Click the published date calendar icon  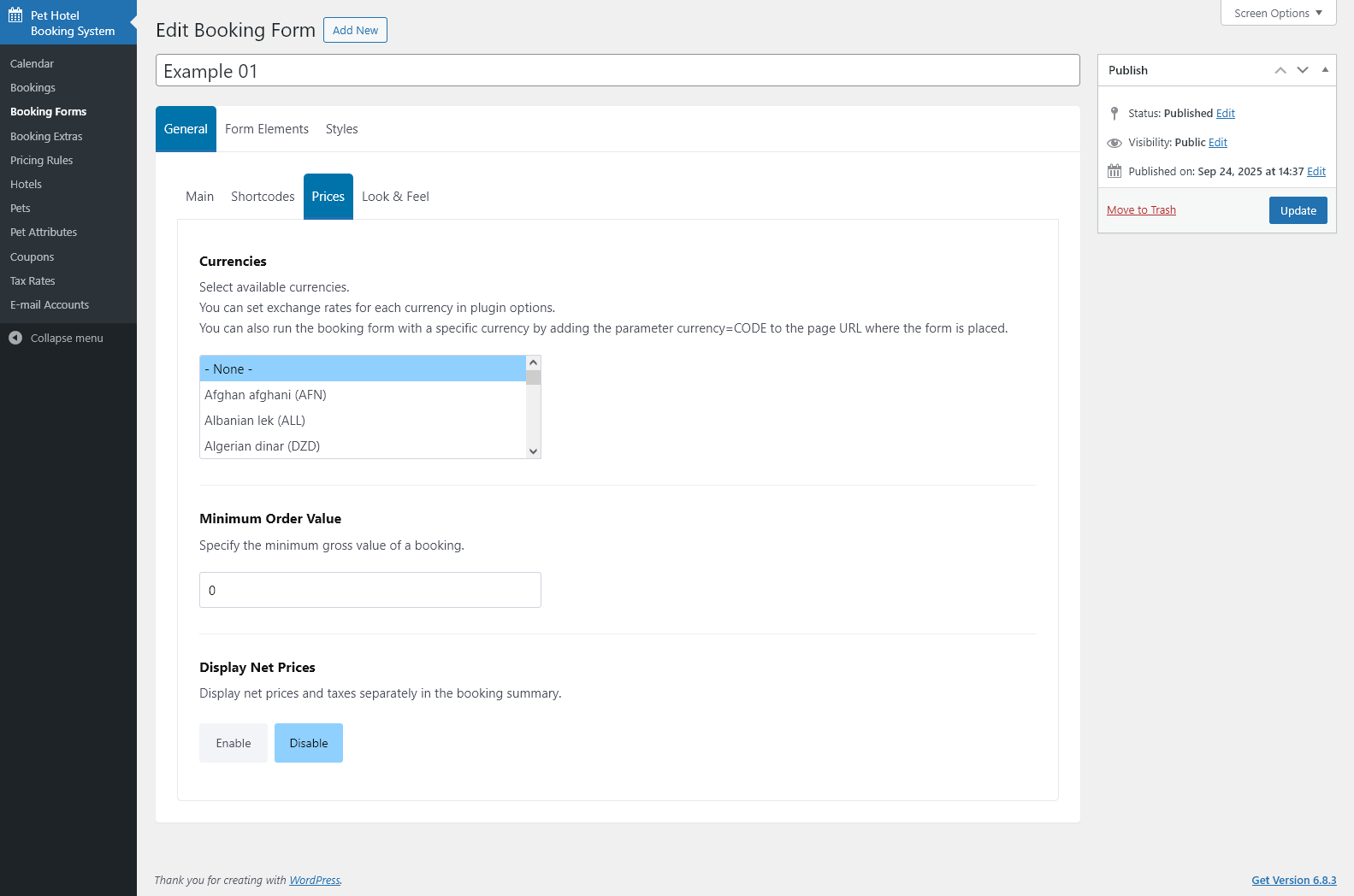pyautogui.click(x=1115, y=171)
